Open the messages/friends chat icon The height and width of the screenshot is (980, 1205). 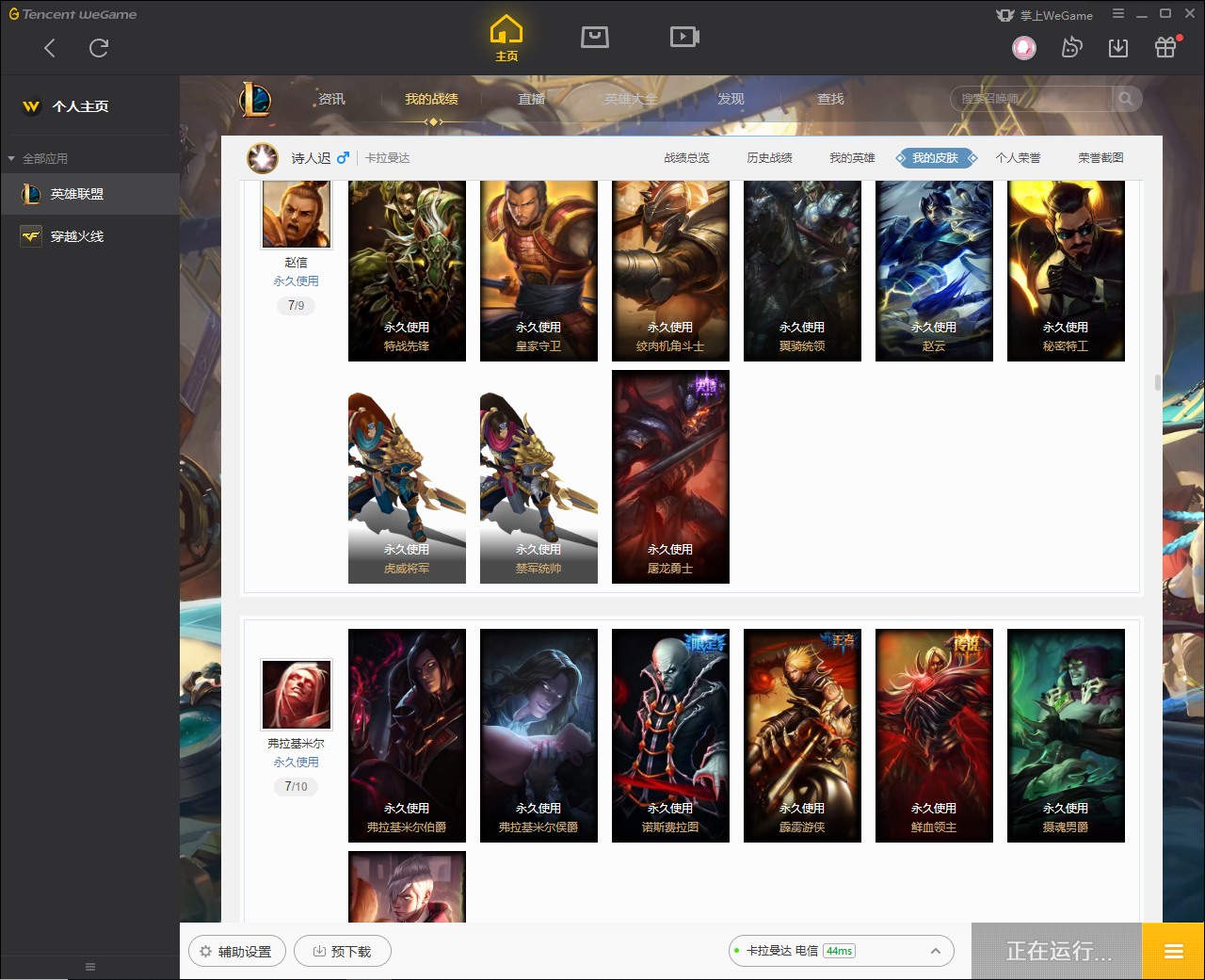[1071, 47]
